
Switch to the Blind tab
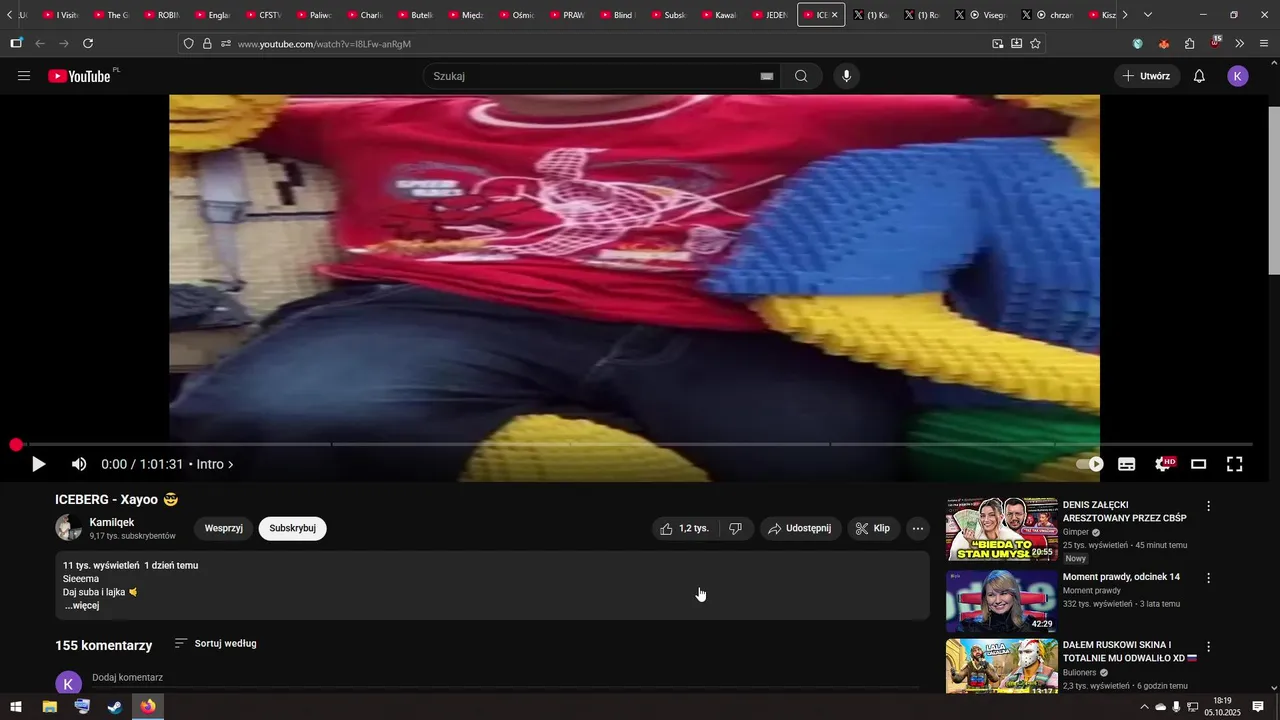618,15
